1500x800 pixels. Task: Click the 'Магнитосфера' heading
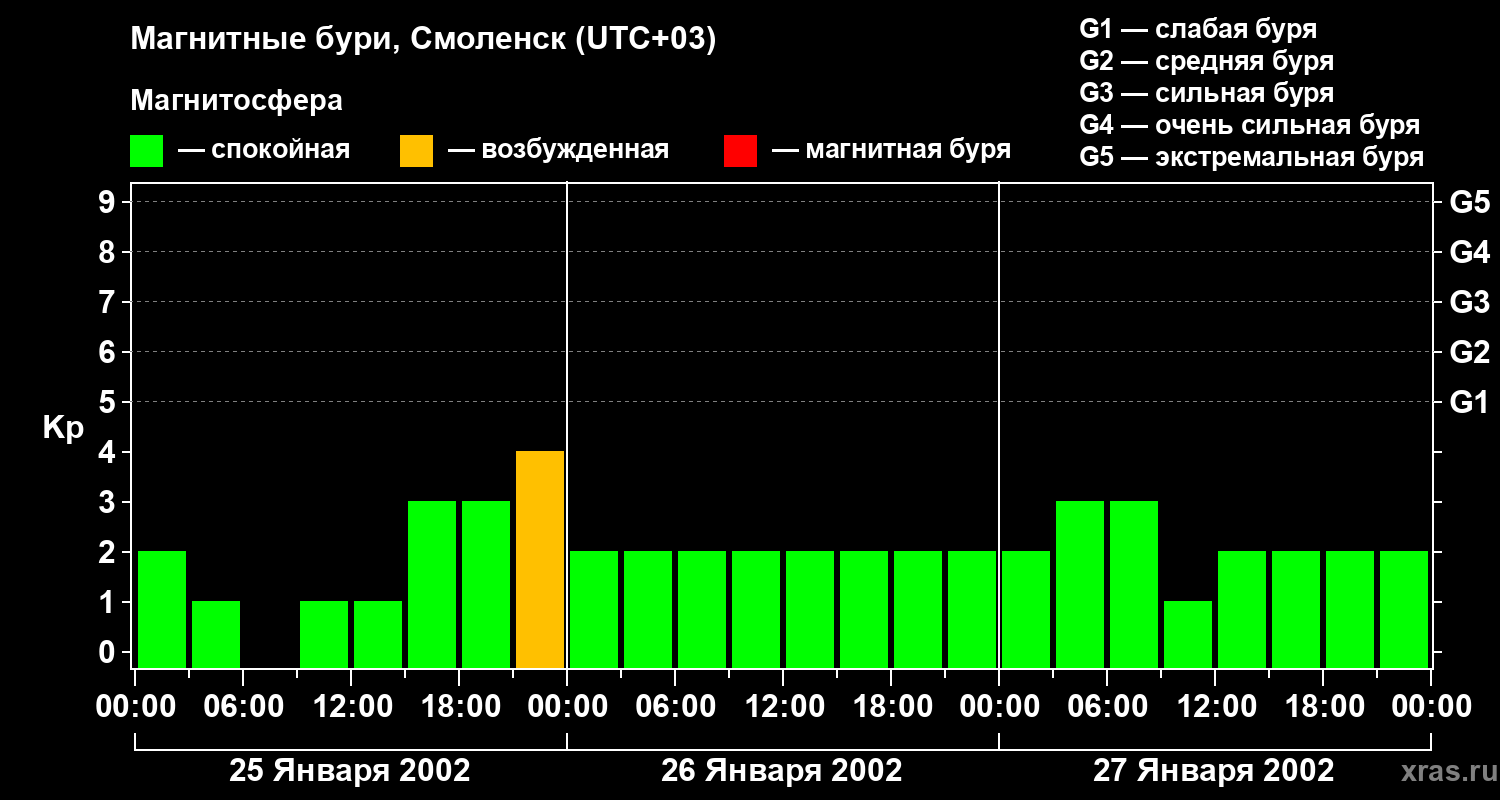[236, 101]
